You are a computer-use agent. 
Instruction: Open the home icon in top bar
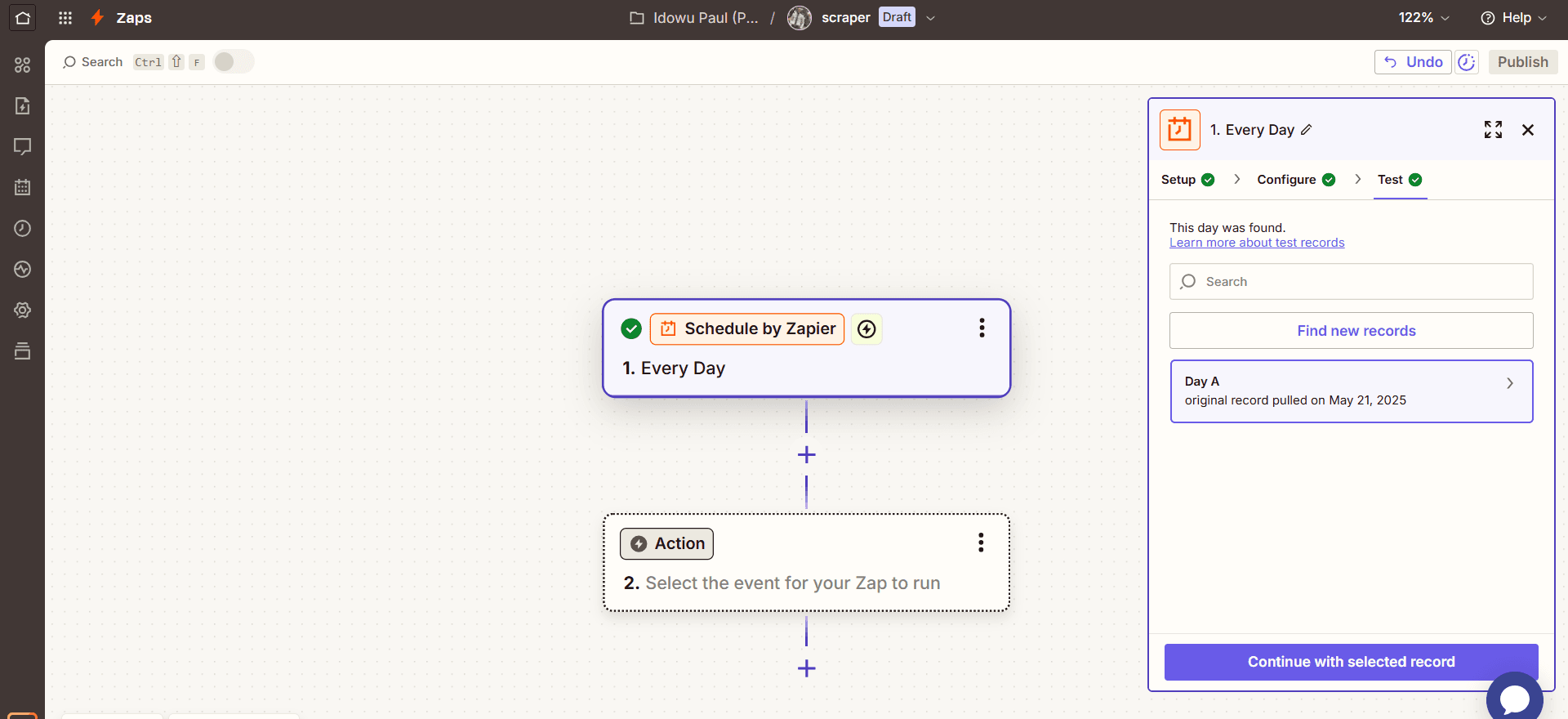pyautogui.click(x=22, y=17)
